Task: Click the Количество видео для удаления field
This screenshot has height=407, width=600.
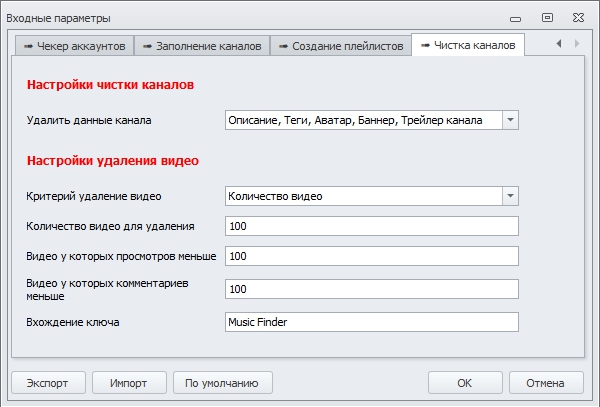Action: pos(372,226)
